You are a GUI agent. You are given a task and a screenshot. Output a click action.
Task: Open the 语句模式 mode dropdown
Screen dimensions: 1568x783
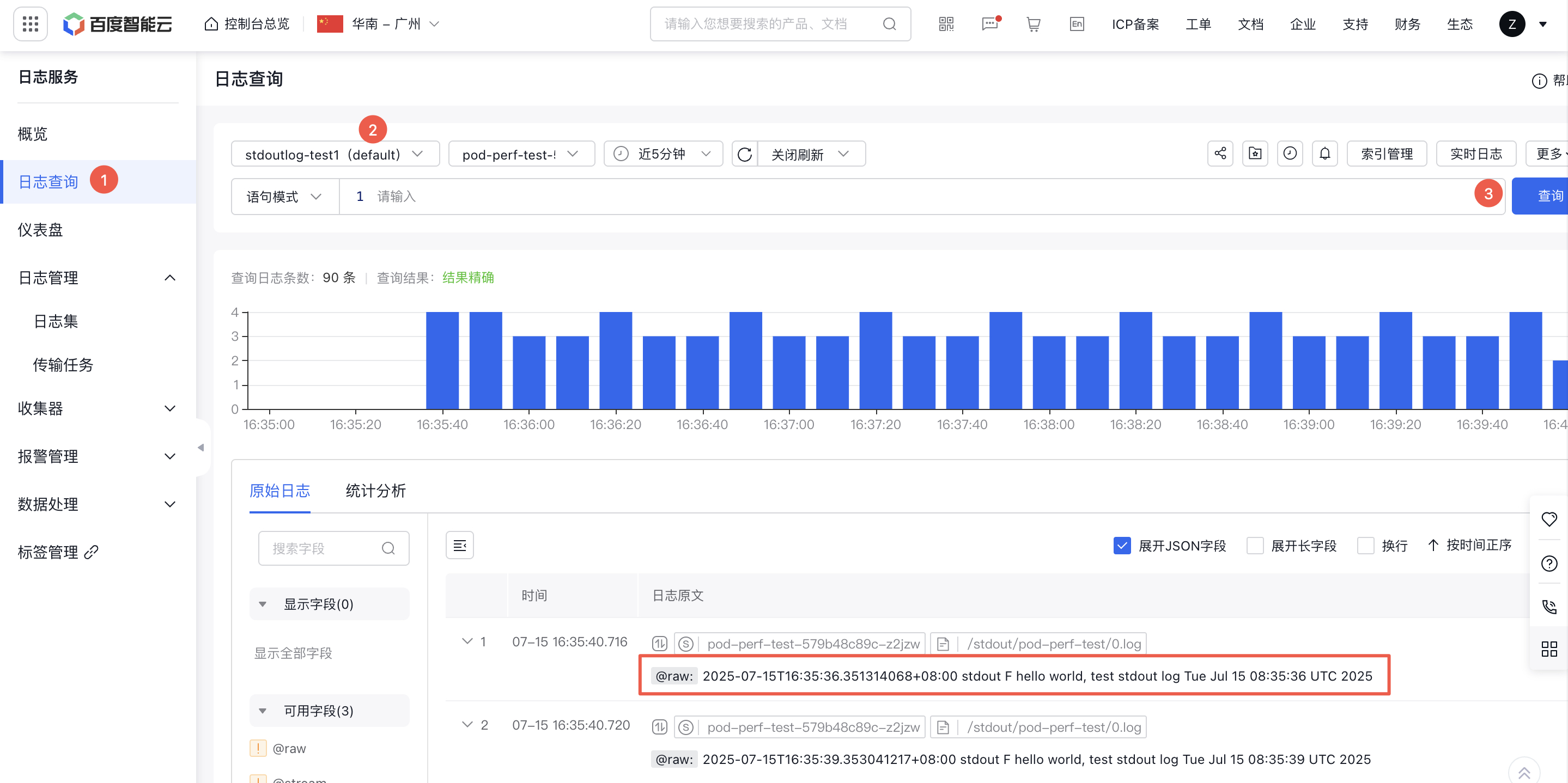coord(284,197)
